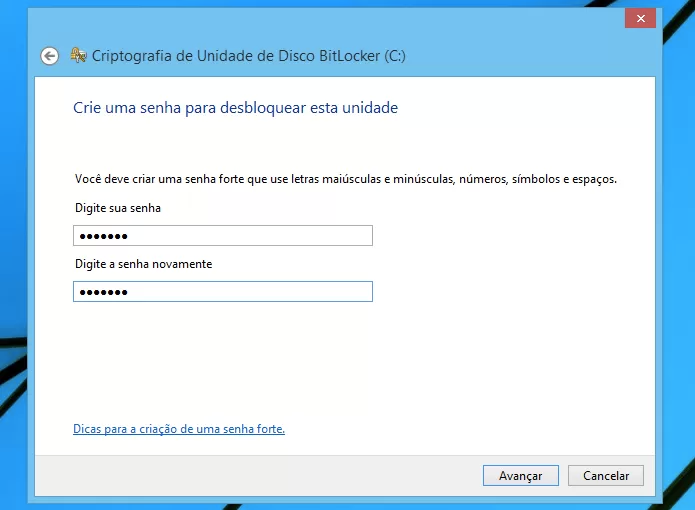Focus the 'Digite a senha novamente' field

(223, 292)
